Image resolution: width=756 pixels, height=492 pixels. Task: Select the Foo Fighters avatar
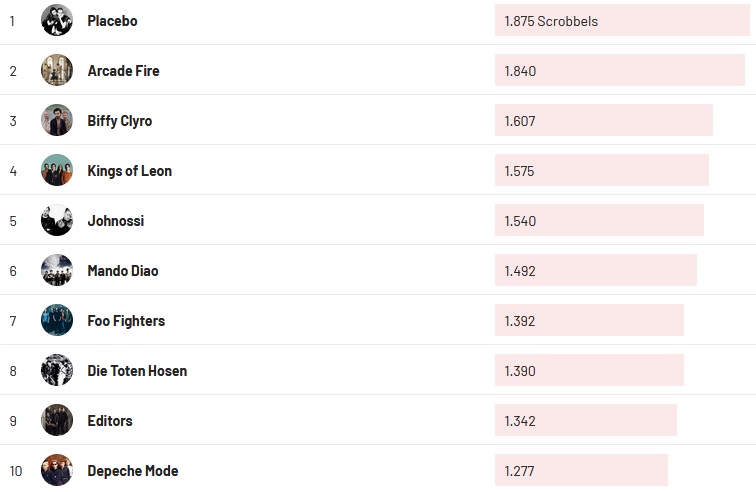tap(57, 320)
